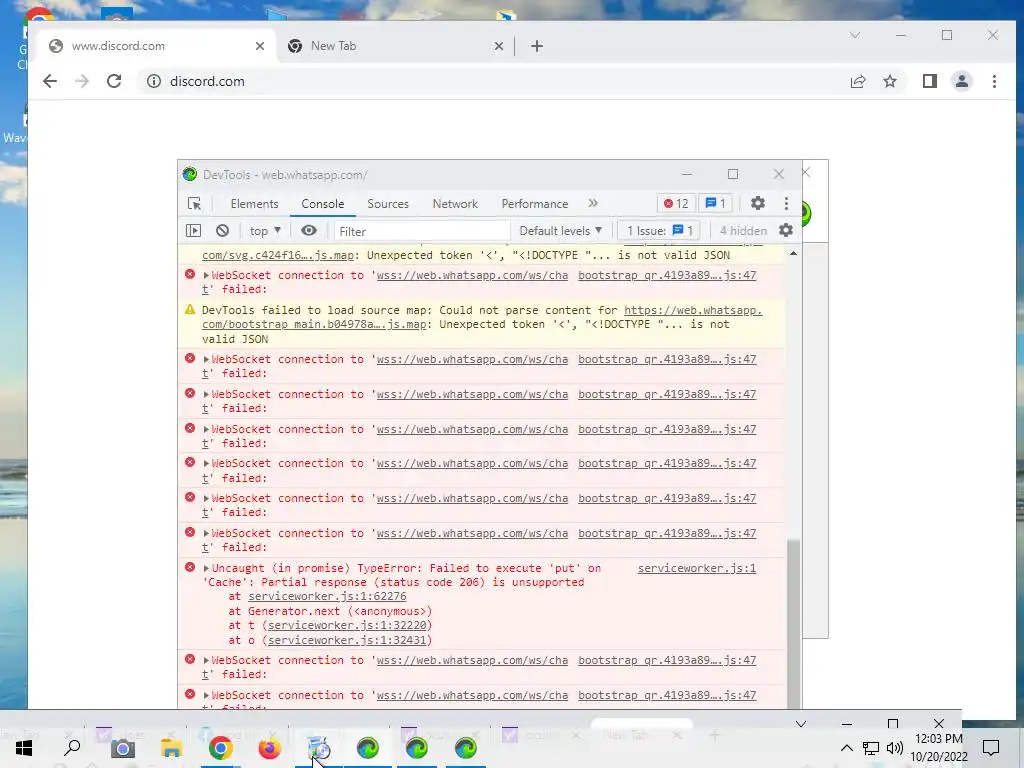Open the notification center icon
1024x768 pixels.
click(991, 748)
